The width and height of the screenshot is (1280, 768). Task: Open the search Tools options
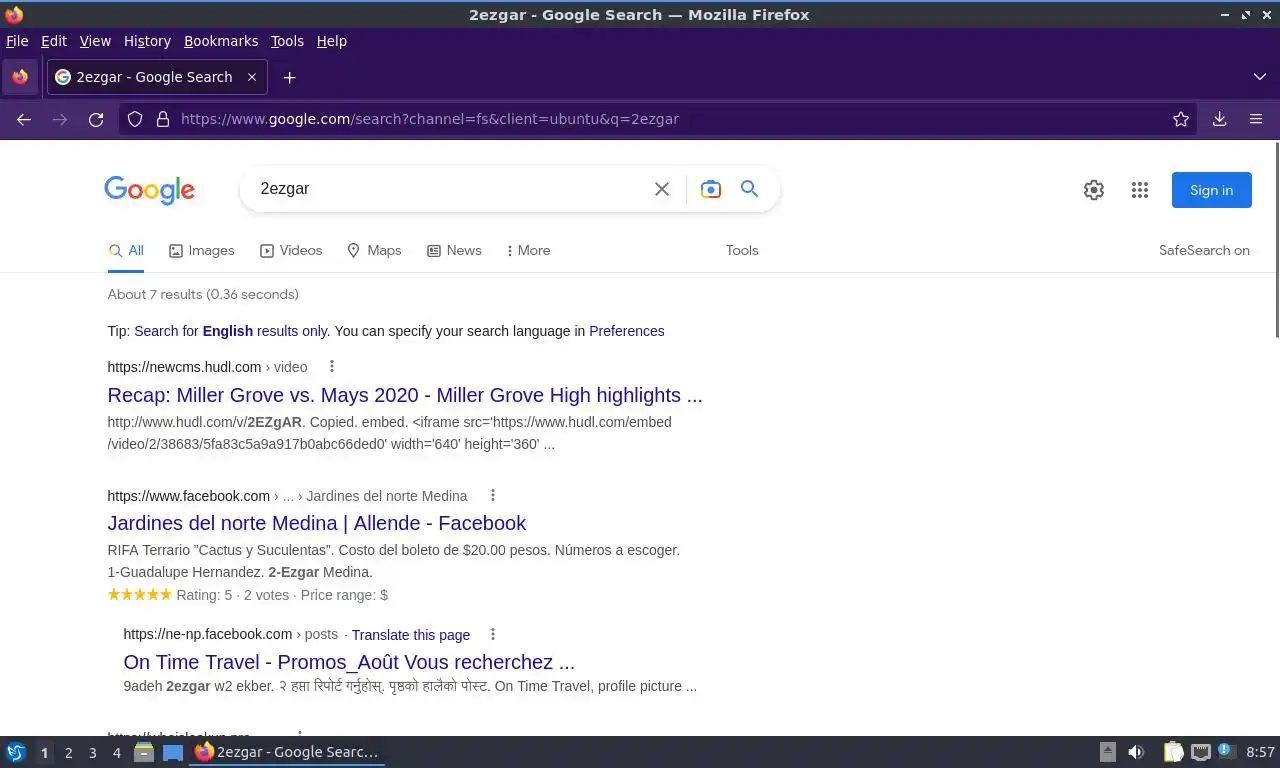pos(742,251)
